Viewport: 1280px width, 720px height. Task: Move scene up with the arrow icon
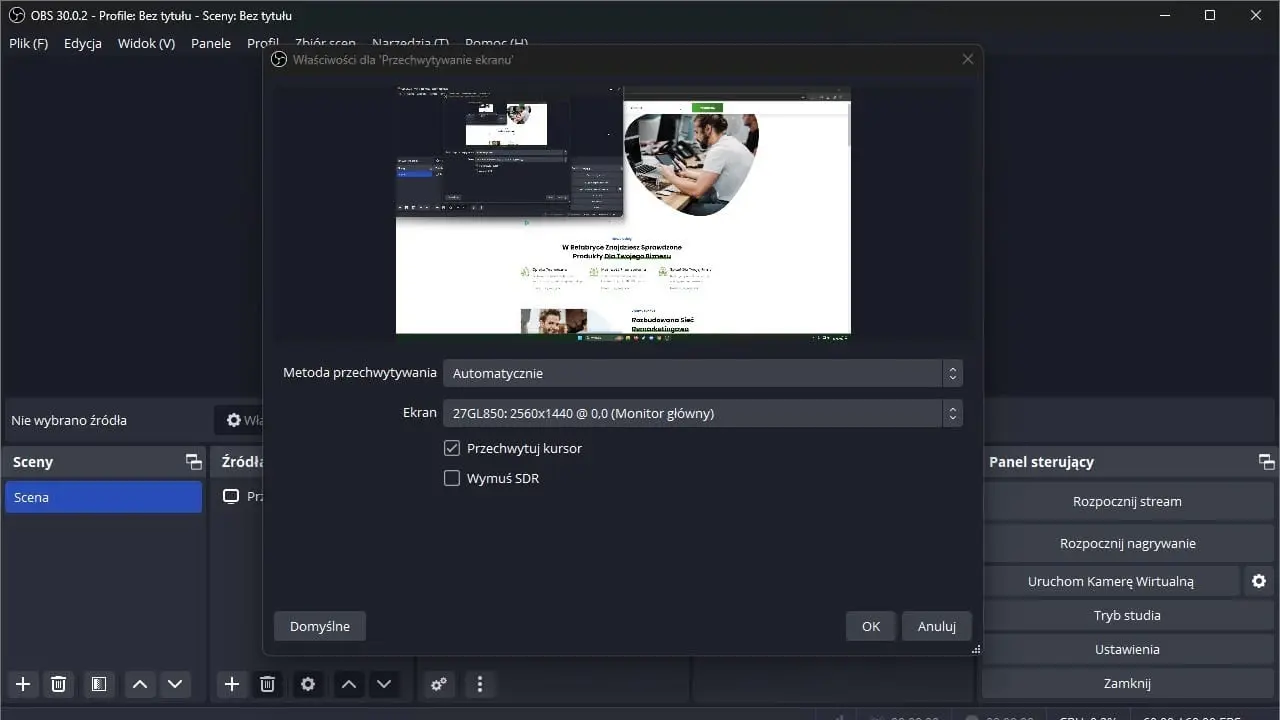[139, 684]
